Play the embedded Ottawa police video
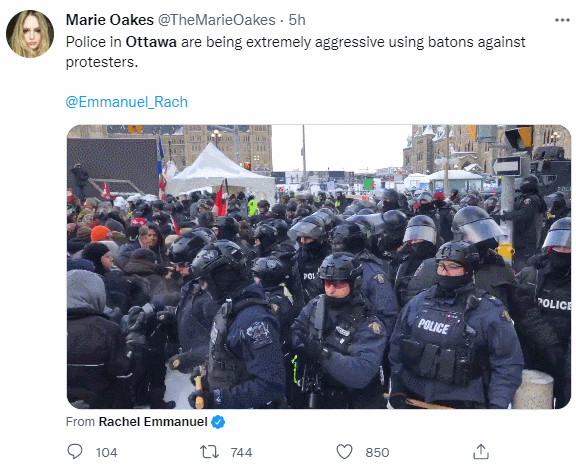 click(319, 267)
